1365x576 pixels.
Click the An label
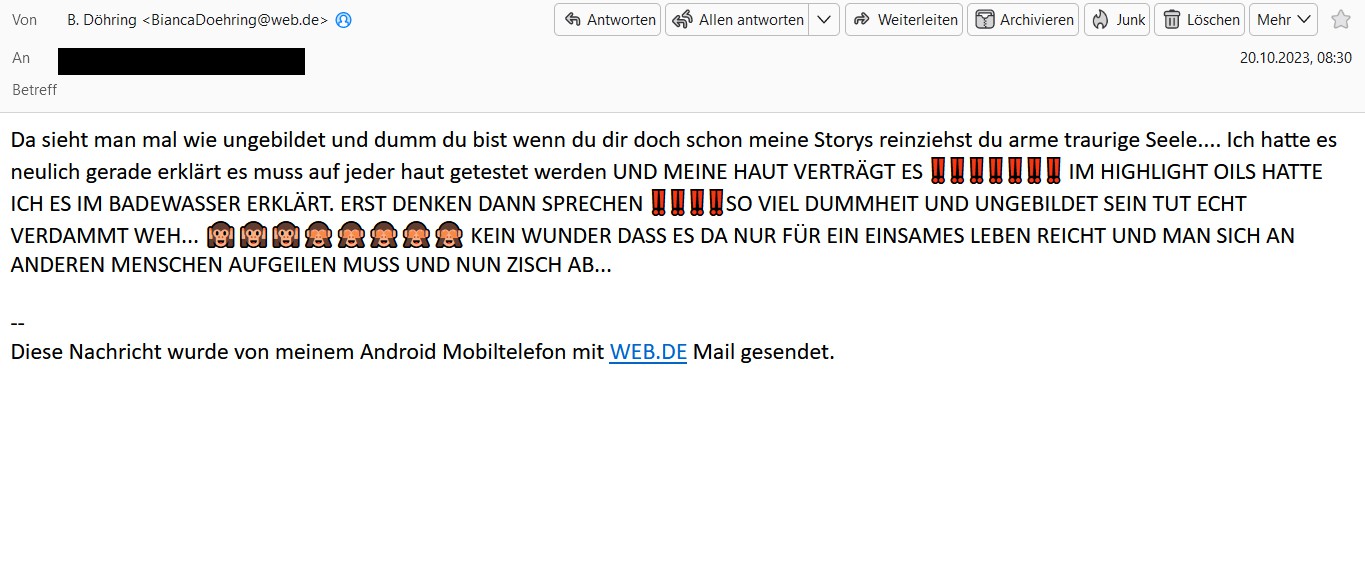[21, 58]
